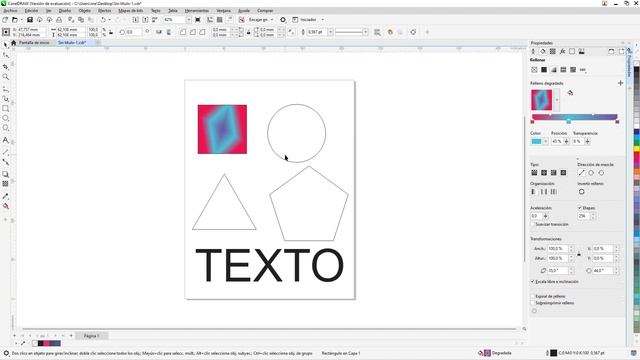Select the Freehand drawing tool
This screenshot has height=360, width=640.
5,88
